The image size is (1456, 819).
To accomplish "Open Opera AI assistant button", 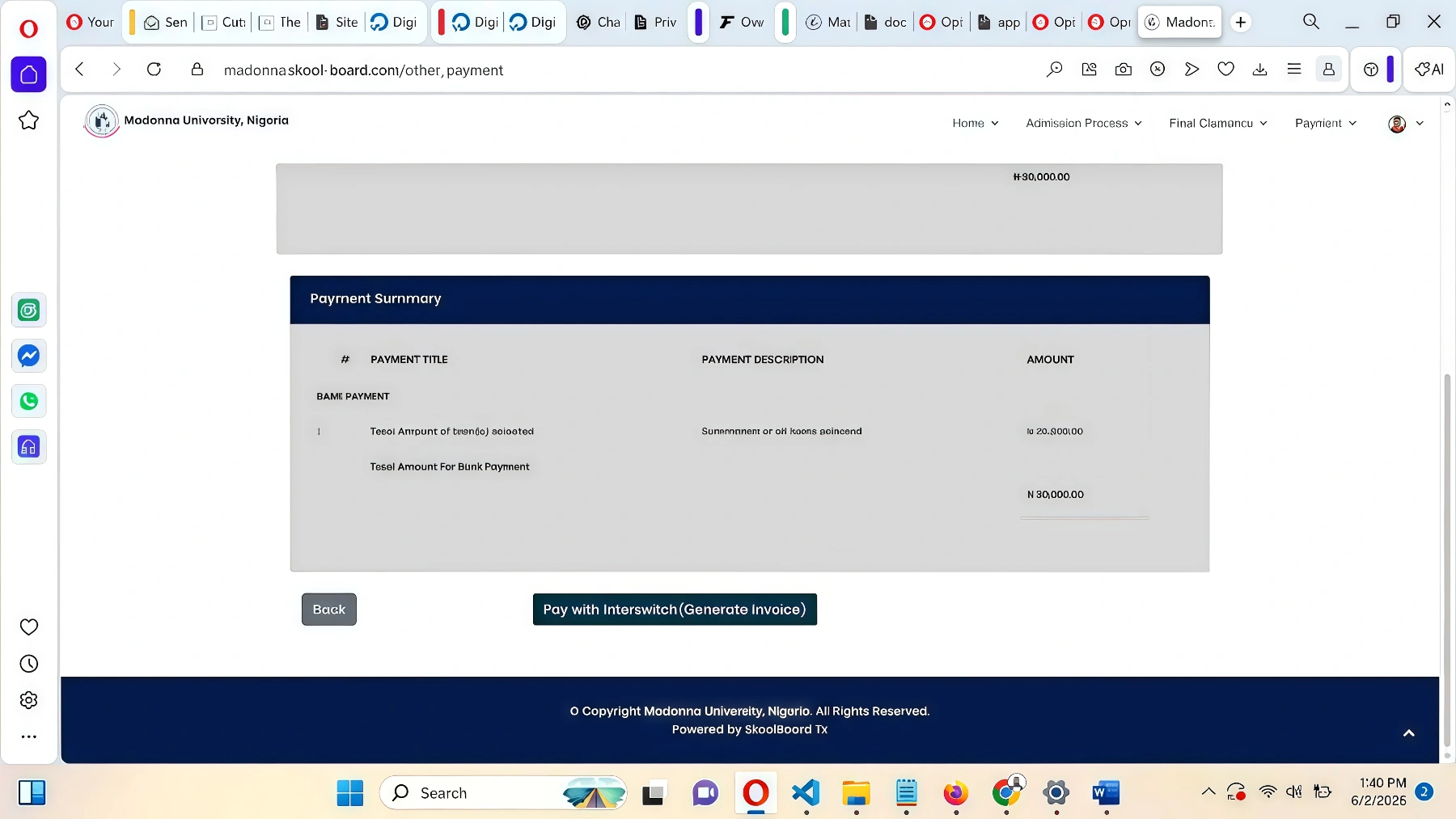I will click(1429, 70).
